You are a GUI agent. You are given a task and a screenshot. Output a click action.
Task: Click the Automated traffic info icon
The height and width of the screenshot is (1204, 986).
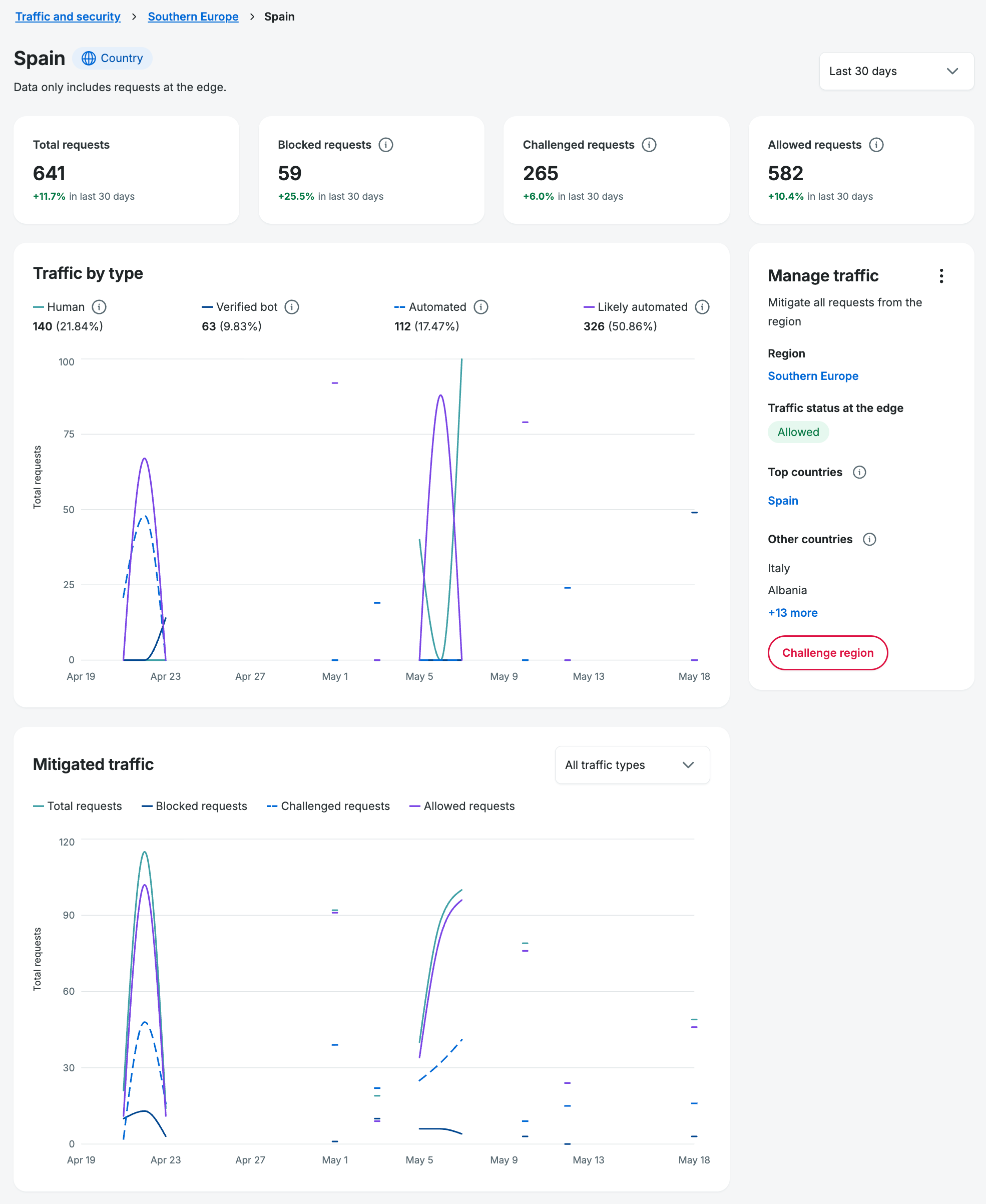tap(480, 307)
